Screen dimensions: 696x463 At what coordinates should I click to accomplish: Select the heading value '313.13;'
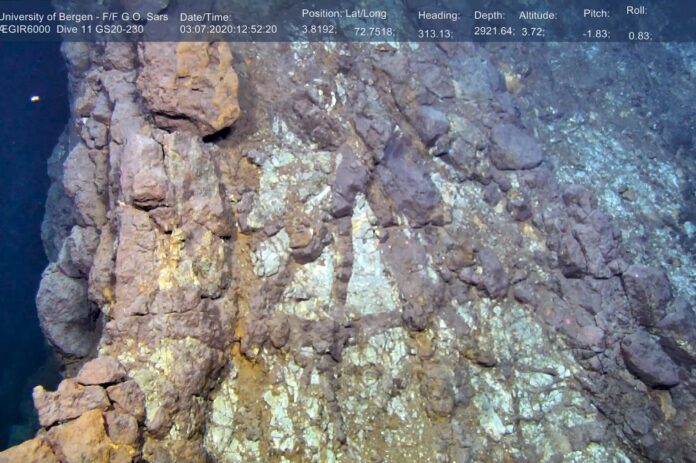point(435,34)
